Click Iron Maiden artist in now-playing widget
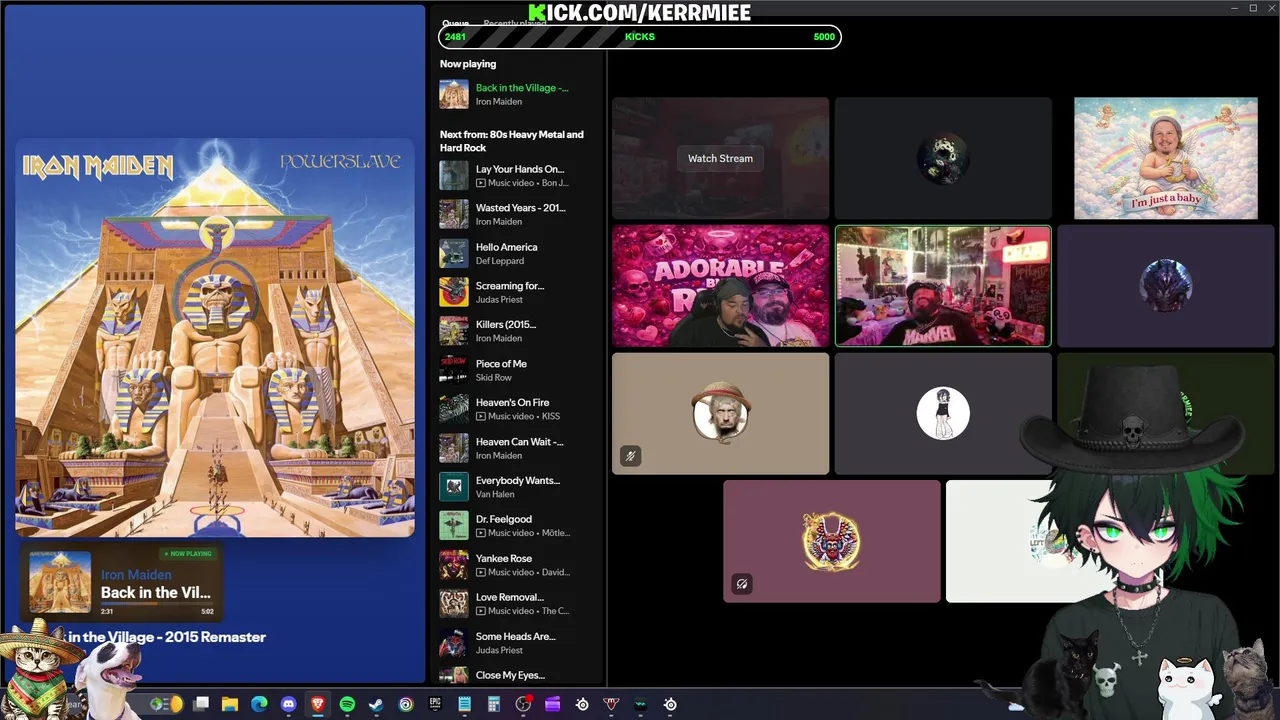This screenshot has height=720, width=1280. click(x=136, y=575)
